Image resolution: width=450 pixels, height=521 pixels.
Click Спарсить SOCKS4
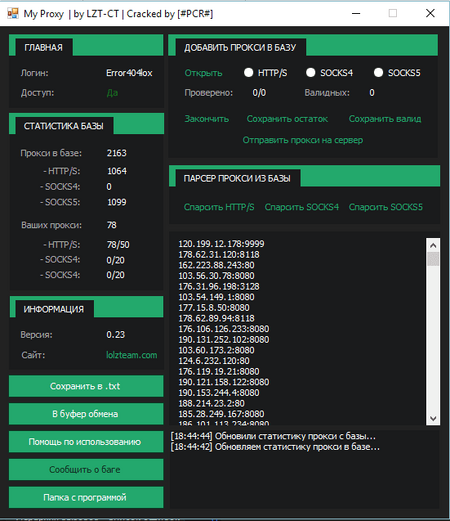click(x=302, y=207)
